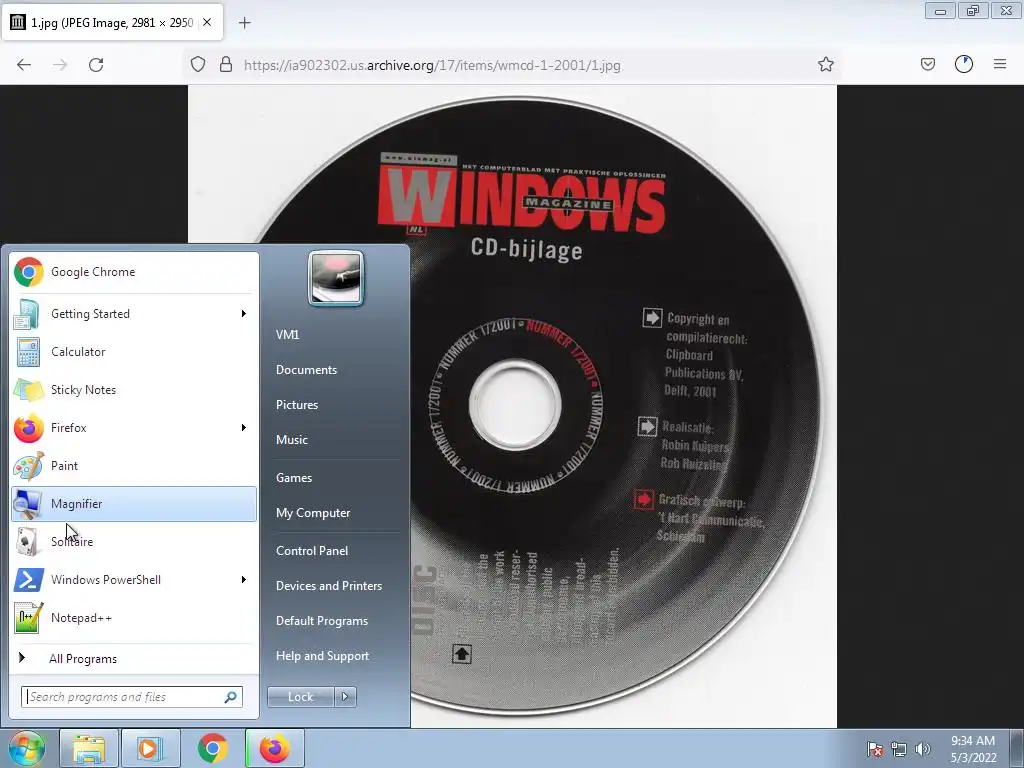Open a new Firefox tab
The height and width of the screenshot is (768, 1024).
coord(244,23)
